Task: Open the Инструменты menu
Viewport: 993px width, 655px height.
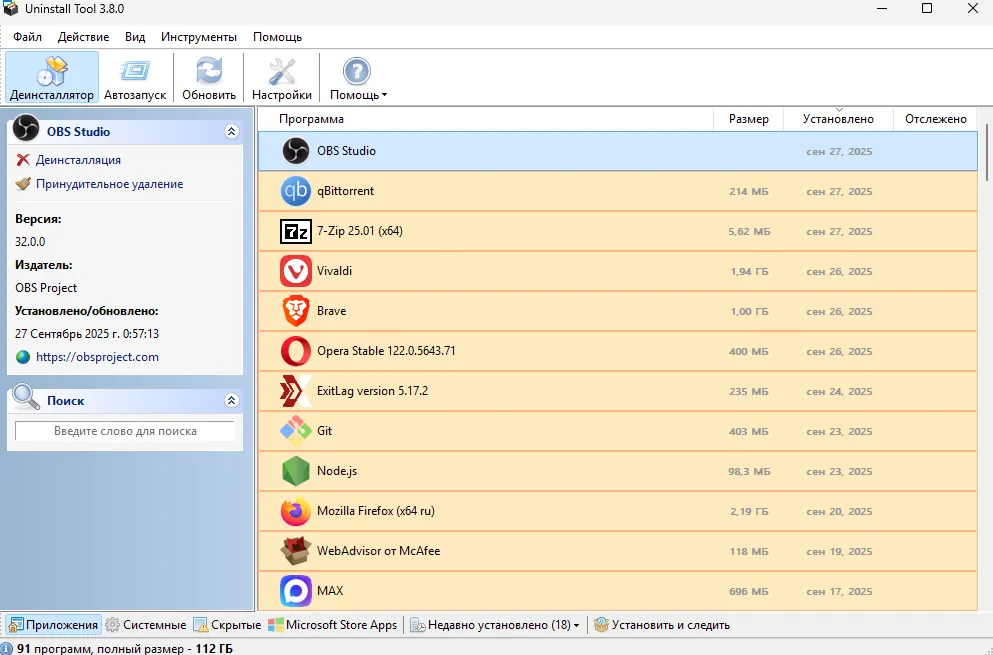Action: 199,37
